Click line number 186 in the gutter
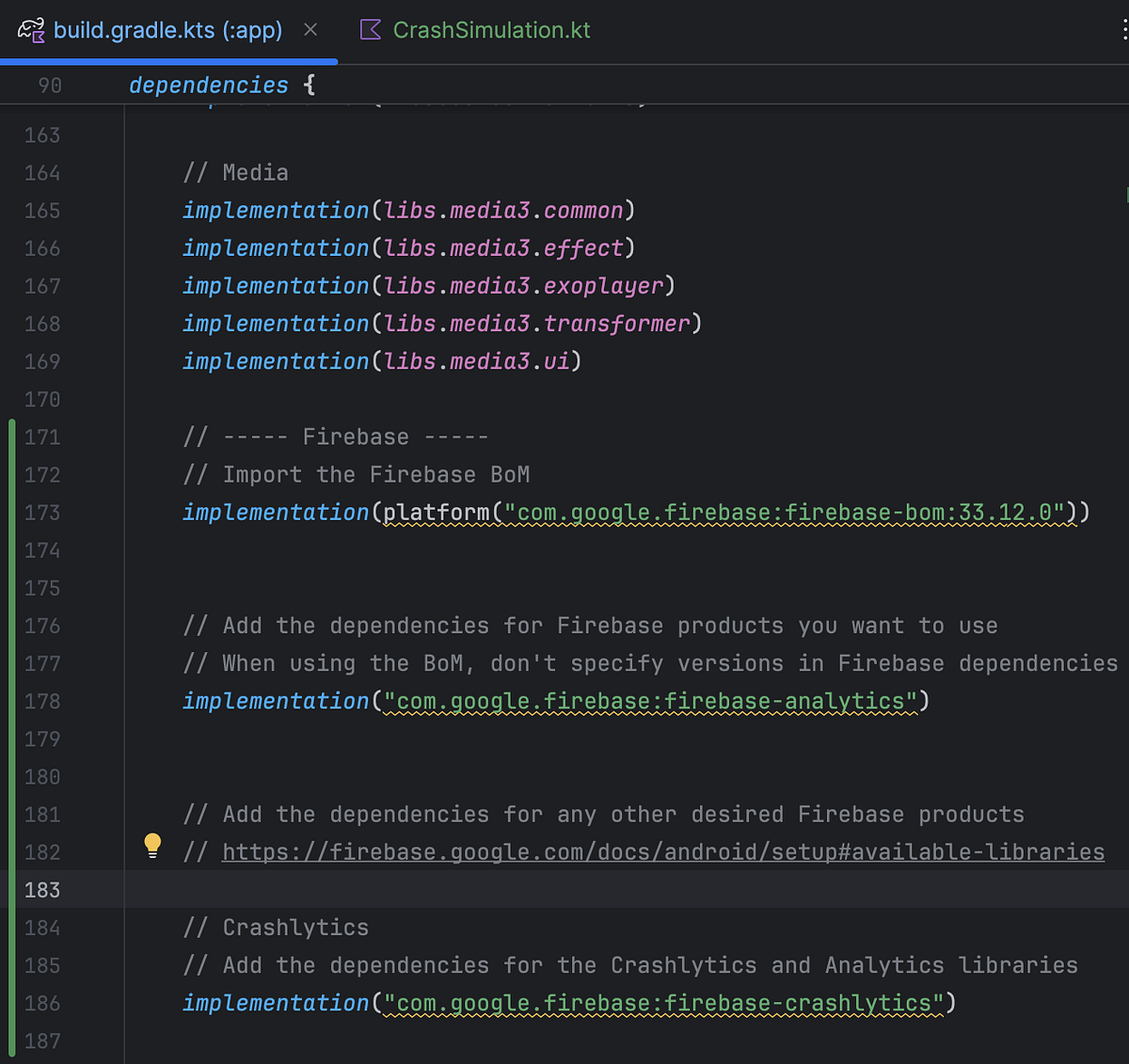Image resolution: width=1129 pixels, height=1064 pixels. 42,1003
